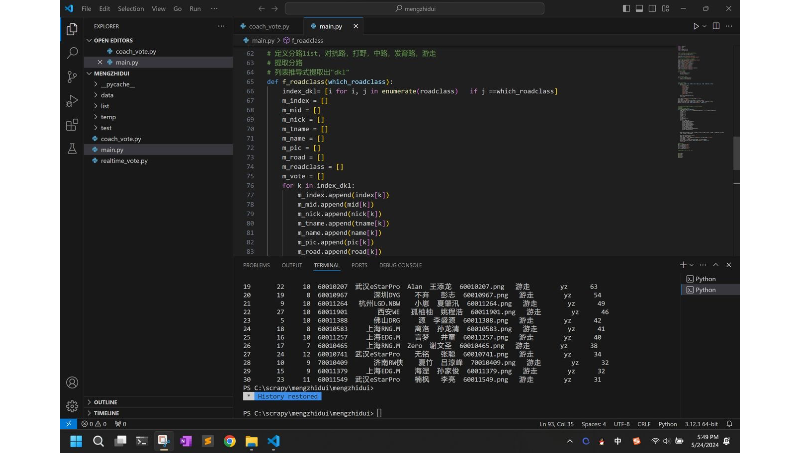
Task: Toggle the bottom panel visibility
Action: [x=639, y=9]
